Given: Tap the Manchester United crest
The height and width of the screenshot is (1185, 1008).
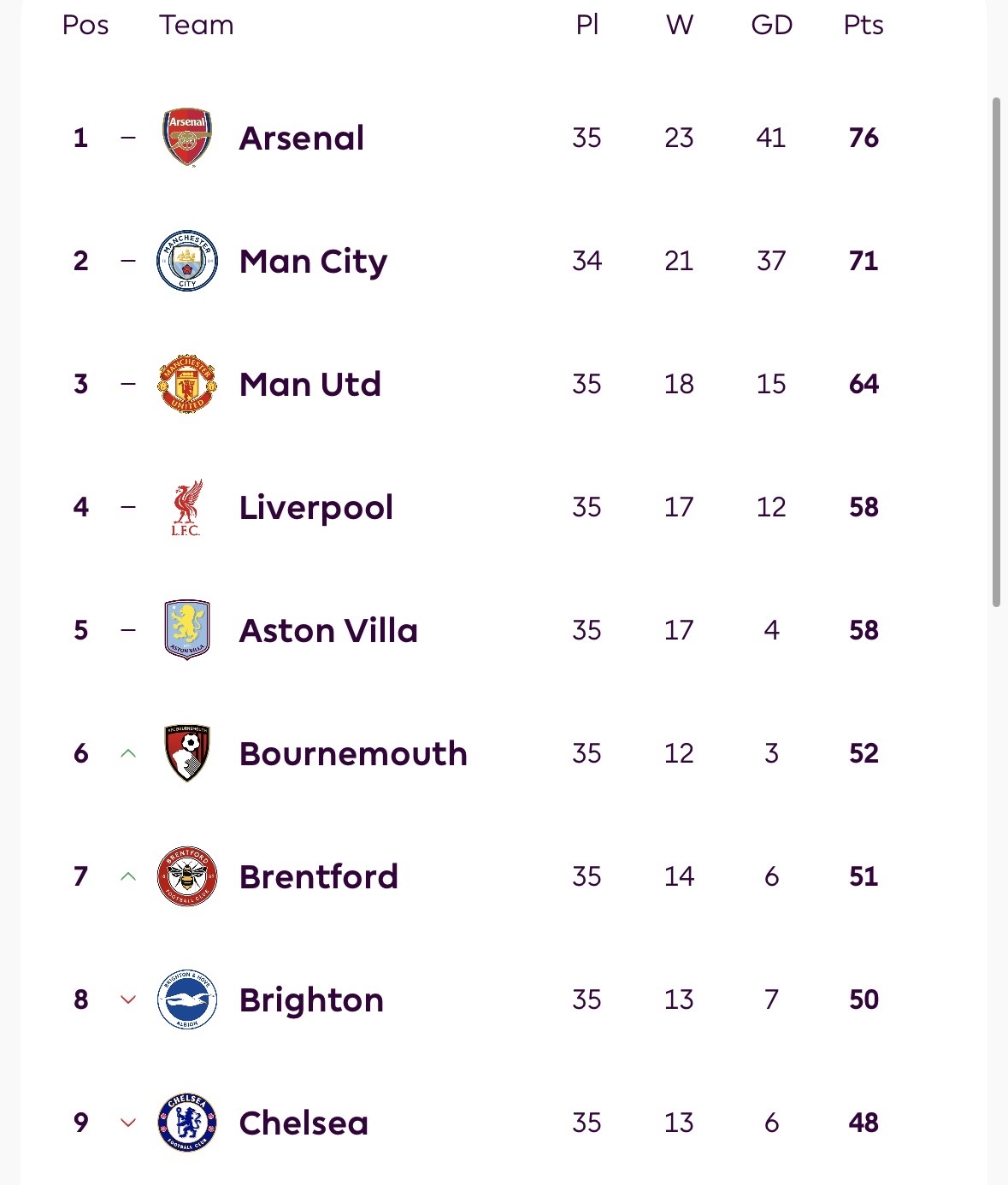Looking at the screenshot, I should pyautogui.click(x=187, y=384).
